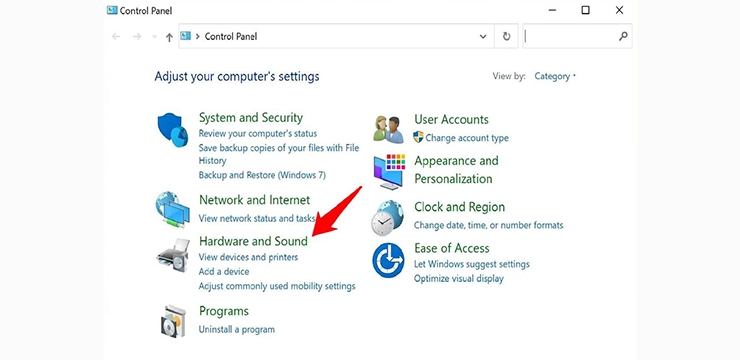Open Adjust commonly used mobility settings

[x=277, y=286]
